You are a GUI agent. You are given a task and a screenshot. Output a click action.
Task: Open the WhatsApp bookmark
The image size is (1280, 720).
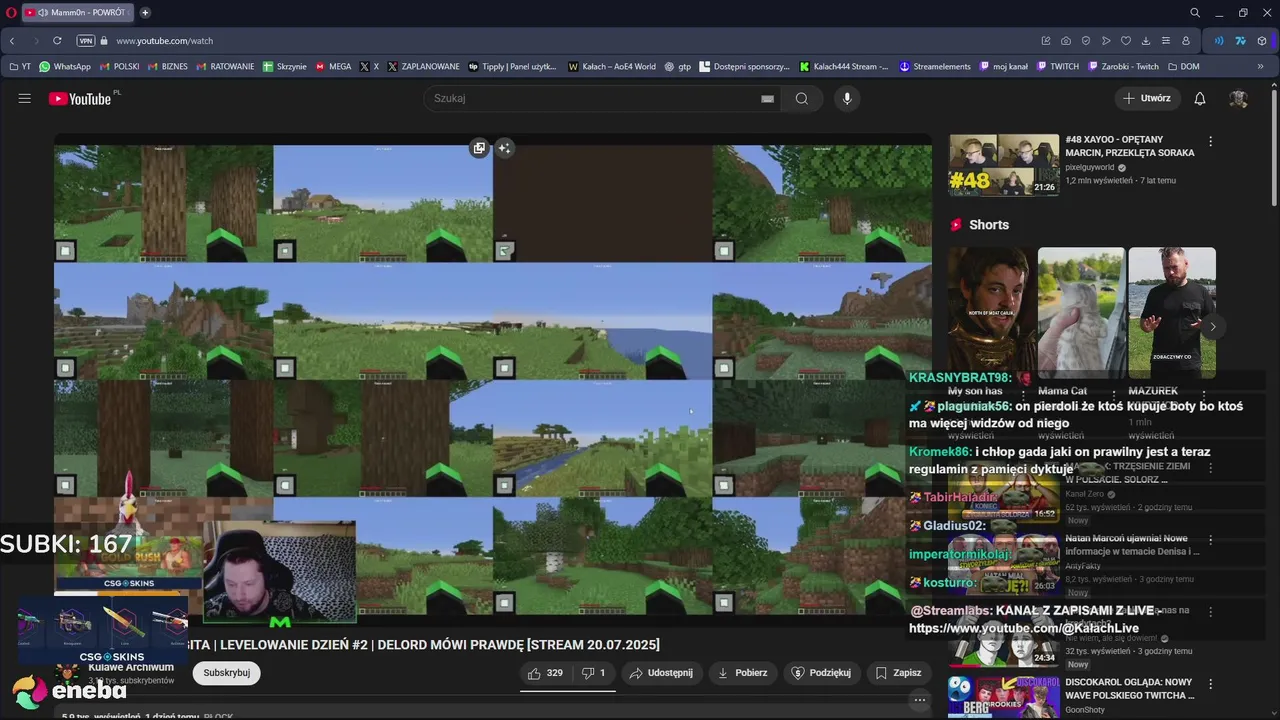[x=65, y=67]
